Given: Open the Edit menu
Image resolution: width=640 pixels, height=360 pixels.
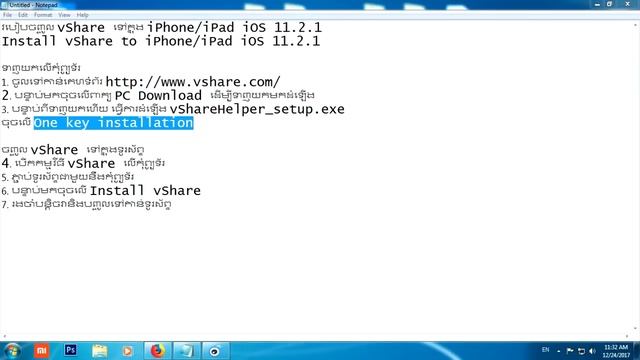Looking at the screenshot, I should pyautogui.click(x=23, y=15).
